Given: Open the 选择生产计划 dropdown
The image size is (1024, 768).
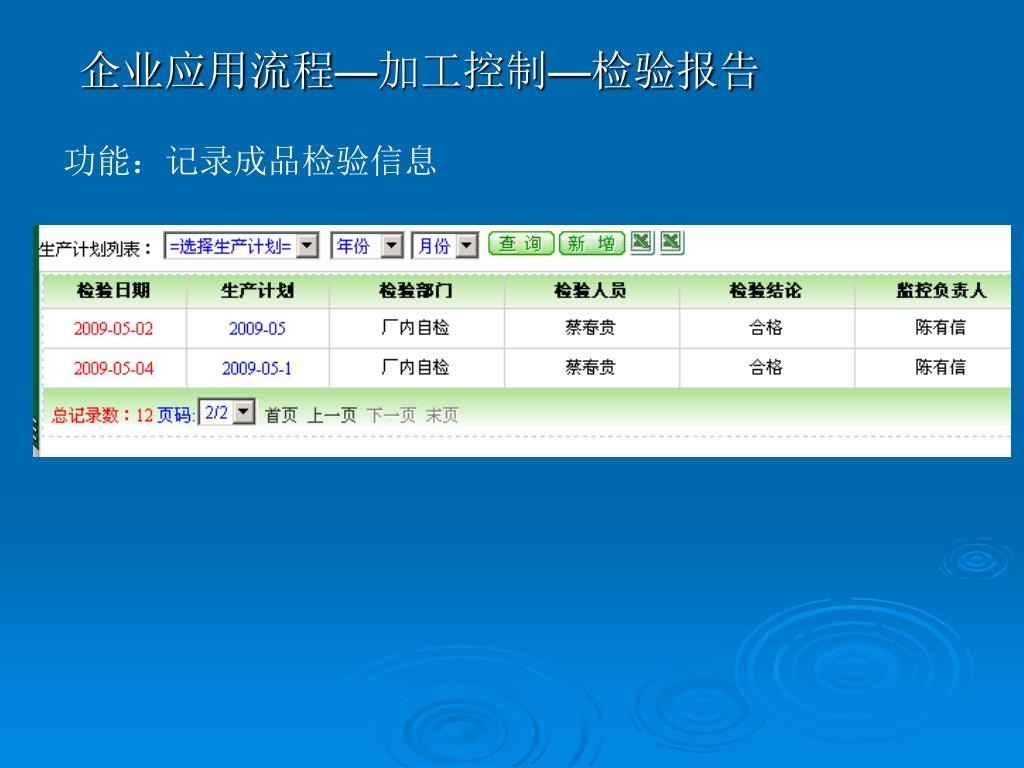Looking at the screenshot, I should click(x=241, y=246).
